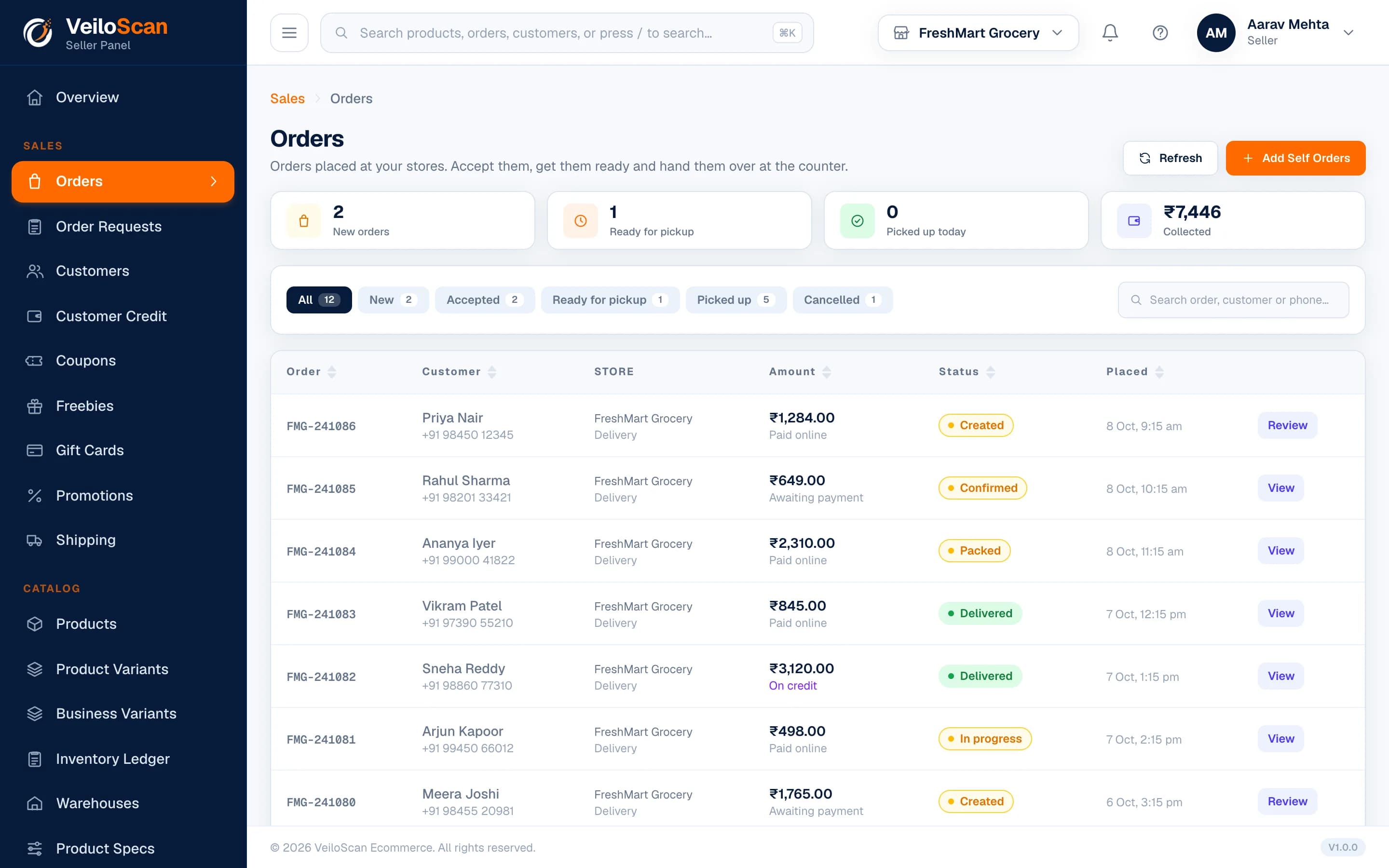The image size is (1389, 868).
Task: Expand the Orders sidebar chevron
Action: tap(214, 181)
